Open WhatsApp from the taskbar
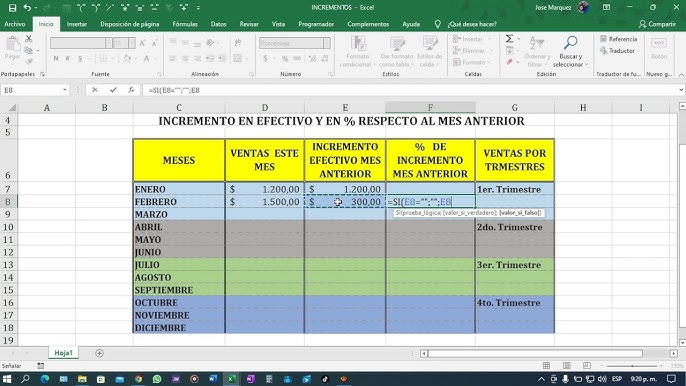Image resolution: width=686 pixels, height=386 pixels. (x=157, y=379)
